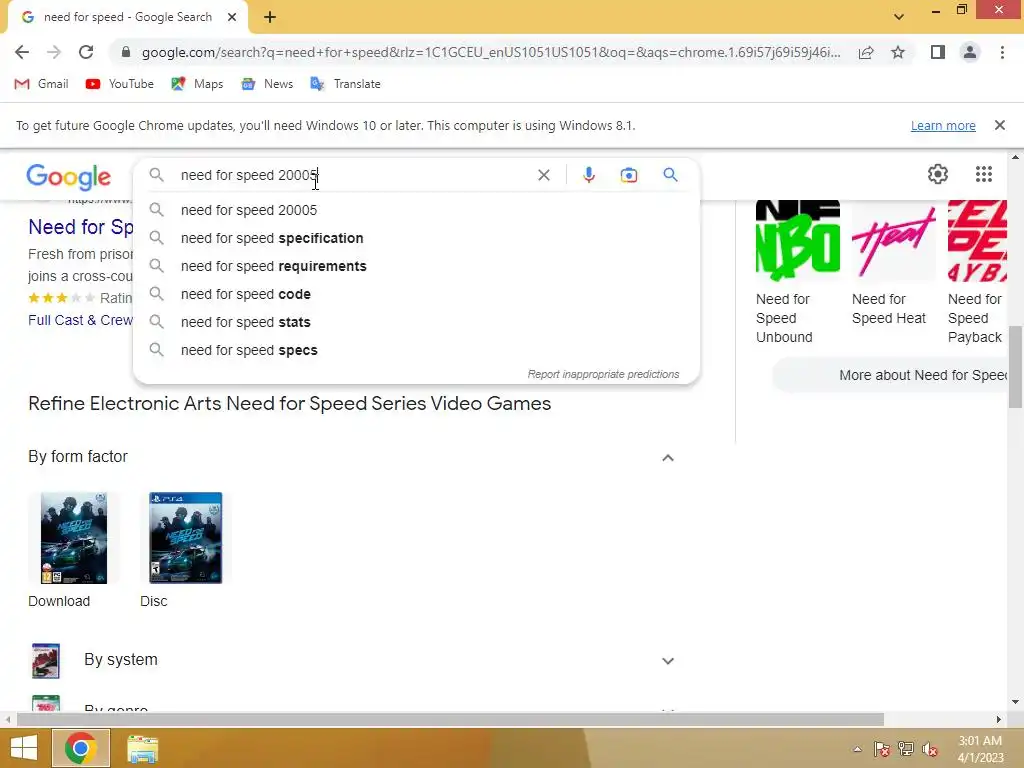1024x768 pixels.
Task: Open the Google apps grid icon
Action: 984,174
